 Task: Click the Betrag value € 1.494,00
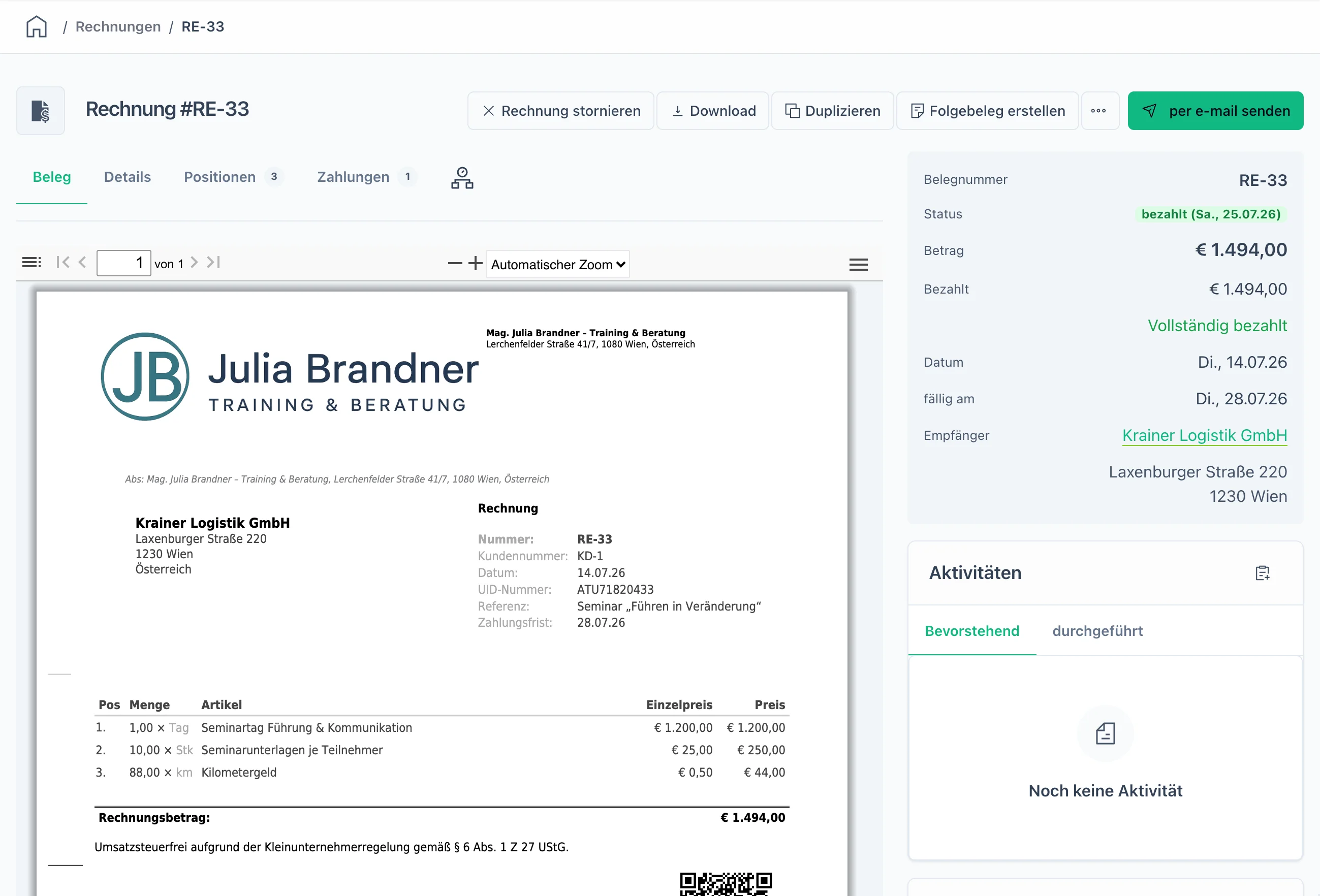click(x=1241, y=250)
